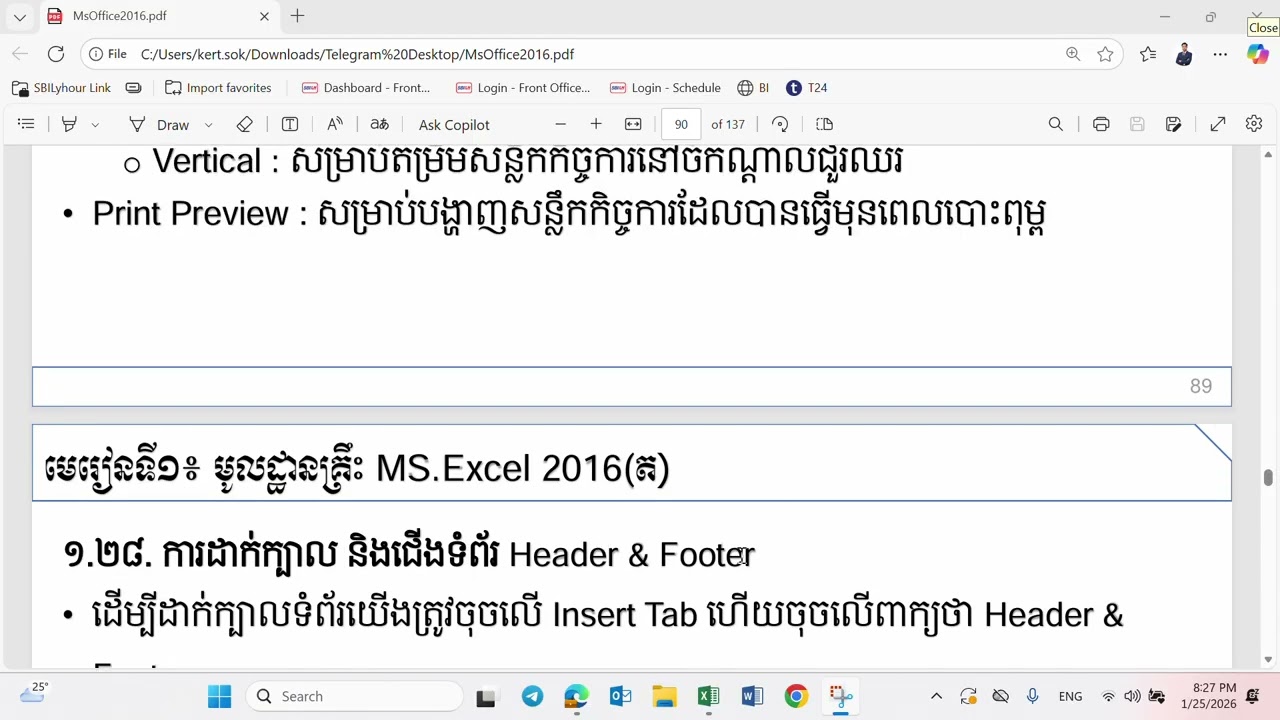This screenshot has height=720, width=1280.
Task: Refresh the current page
Action: pos(56,54)
